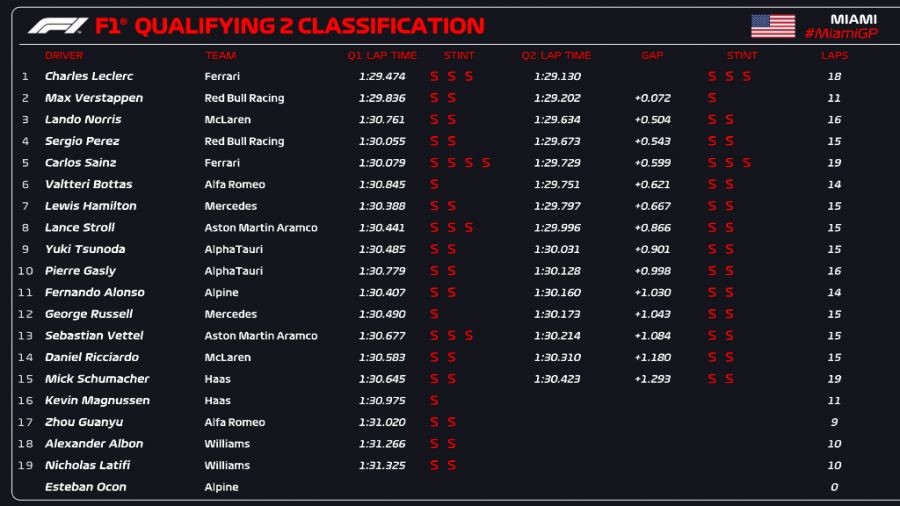The image size is (900, 506).
Task: Click Fernando Alonso's Q2 lap time 1:30.160
Action: pos(555,293)
